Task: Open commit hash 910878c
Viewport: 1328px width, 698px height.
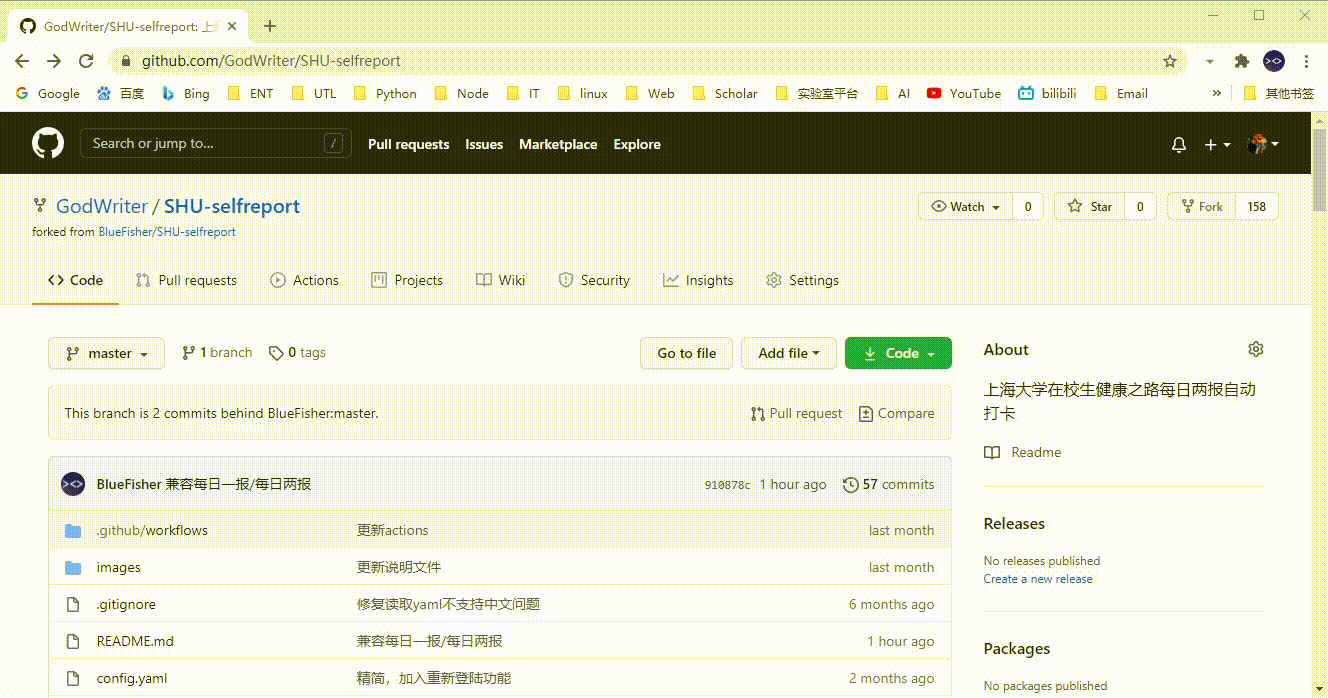Action: (727, 485)
